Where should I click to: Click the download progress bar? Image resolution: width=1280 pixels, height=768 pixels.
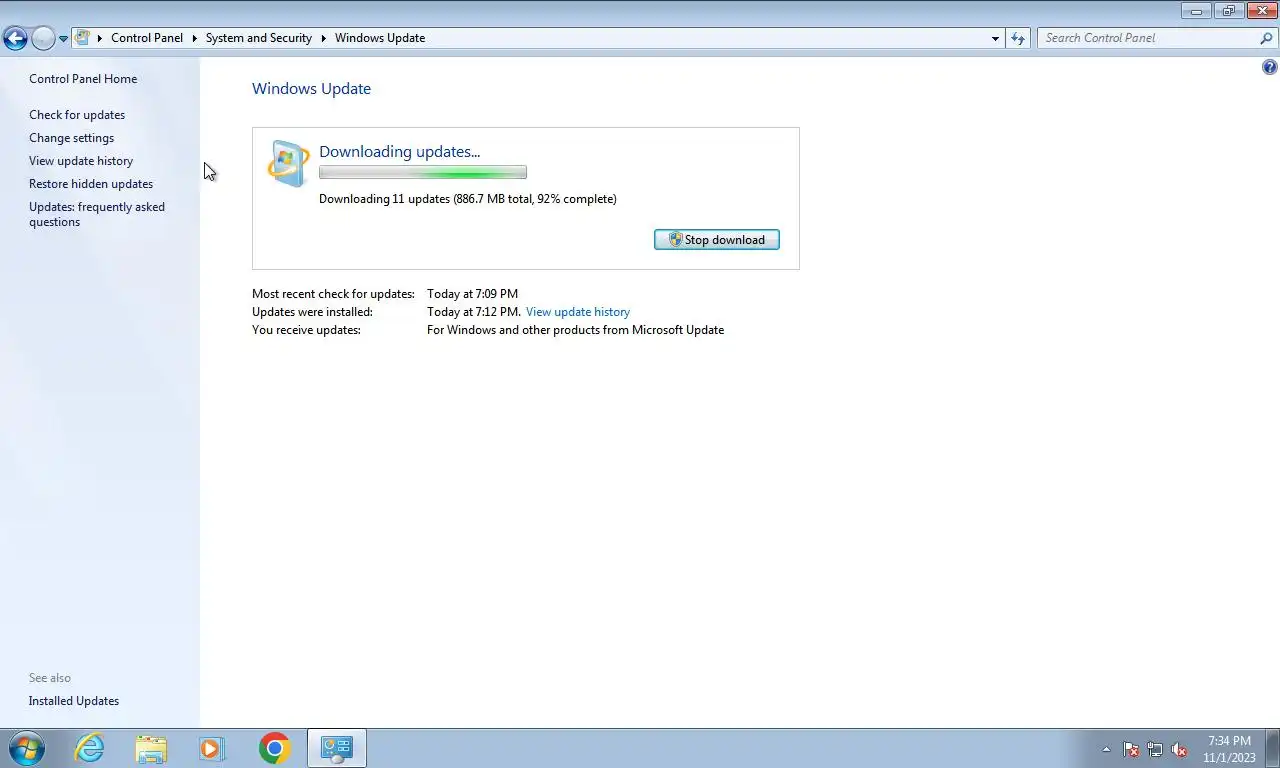423,173
